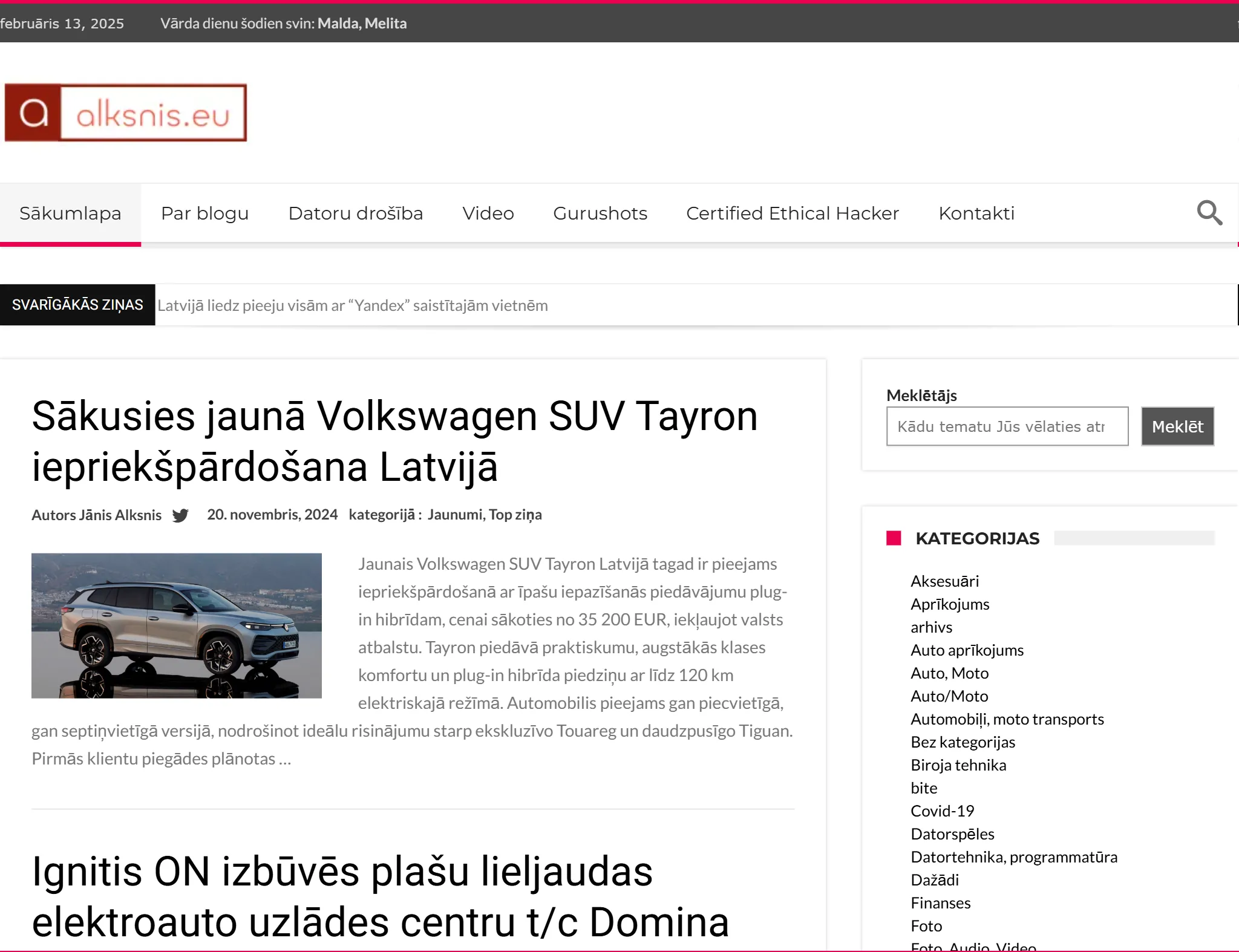Image resolution: width=1239 pixels, height=952 pixels.
Task: Click the alksnis.eu site logo
Action: point(126,113)
